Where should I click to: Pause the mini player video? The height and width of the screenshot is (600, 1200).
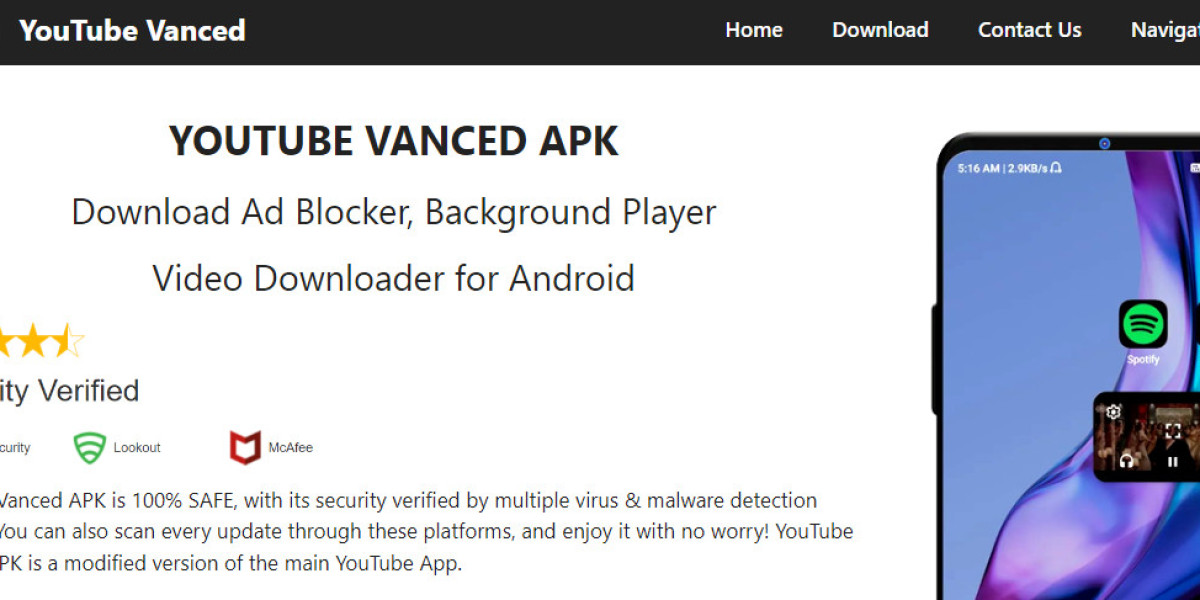[x=1172, y=461]
